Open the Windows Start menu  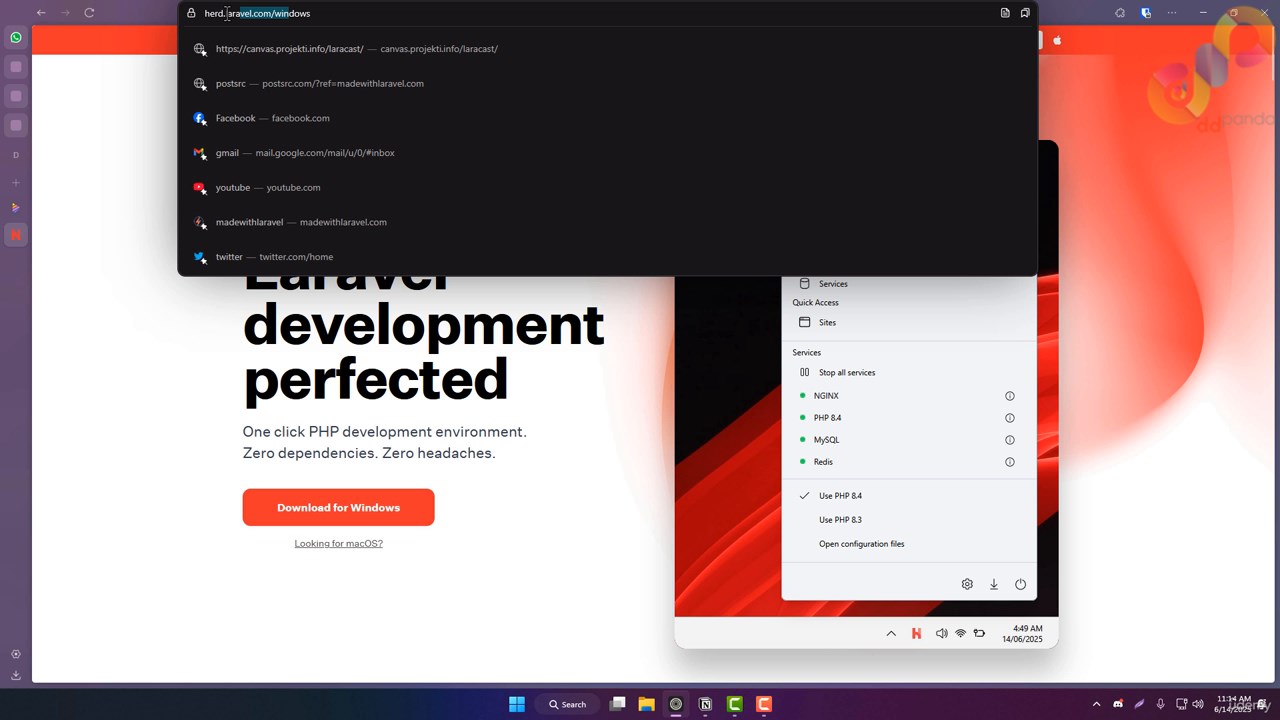point(517,704)
